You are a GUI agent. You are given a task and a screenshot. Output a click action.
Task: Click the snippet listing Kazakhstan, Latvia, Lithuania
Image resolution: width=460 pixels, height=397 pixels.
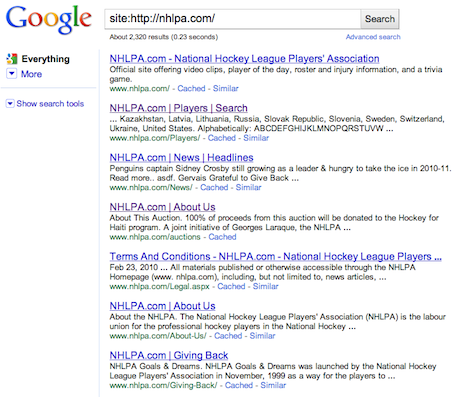[x=277, y=124]
